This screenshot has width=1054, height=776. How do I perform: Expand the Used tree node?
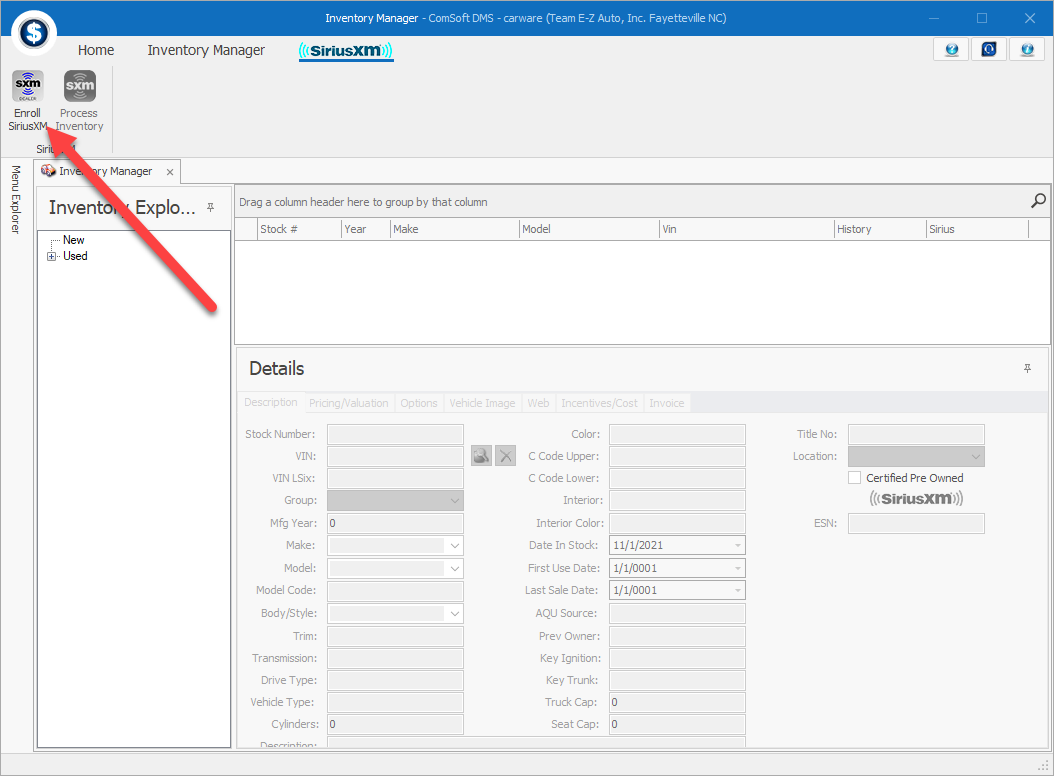pyautogui.click(x=51, y=256)
